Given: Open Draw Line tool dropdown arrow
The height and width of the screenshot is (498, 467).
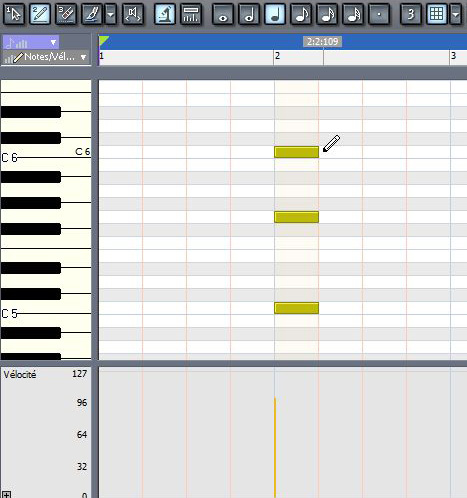Looking at the screenshot, I should (111, 14).
